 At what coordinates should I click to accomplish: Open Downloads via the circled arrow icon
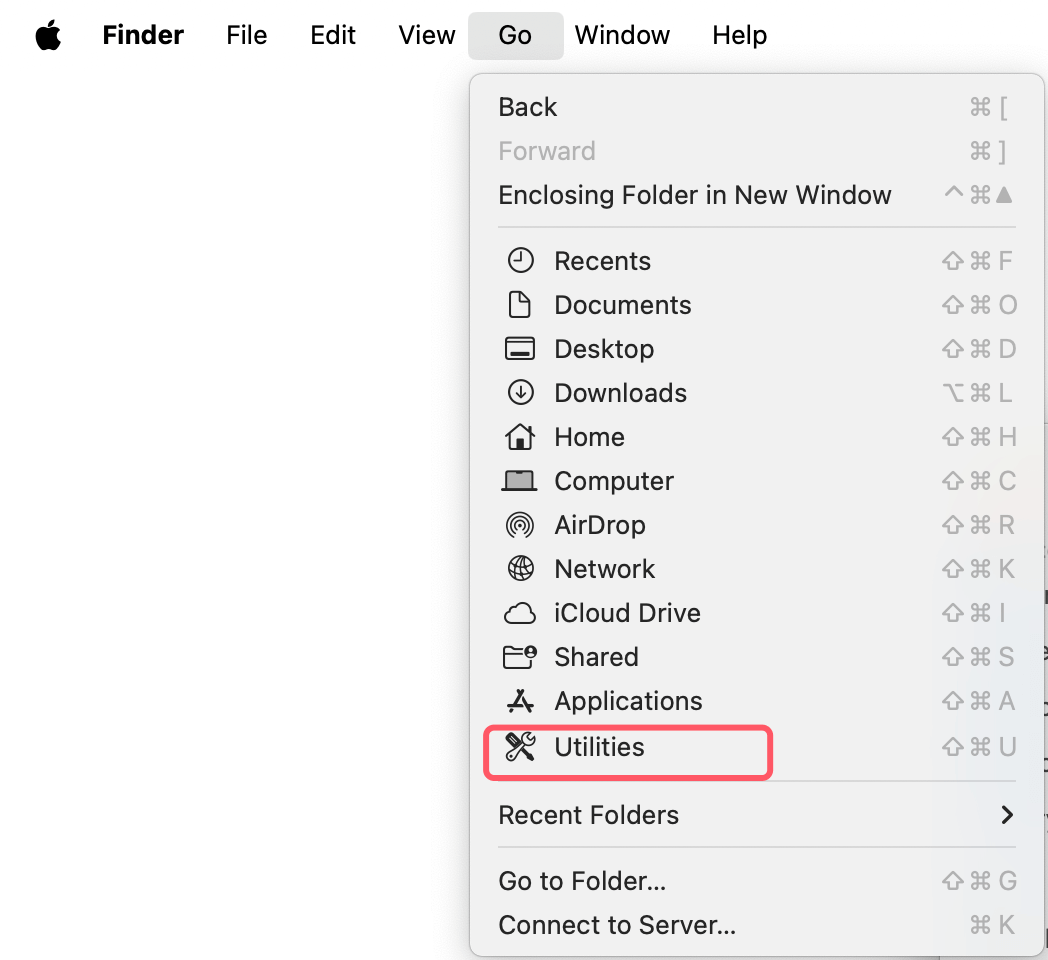tap(520, 392)
